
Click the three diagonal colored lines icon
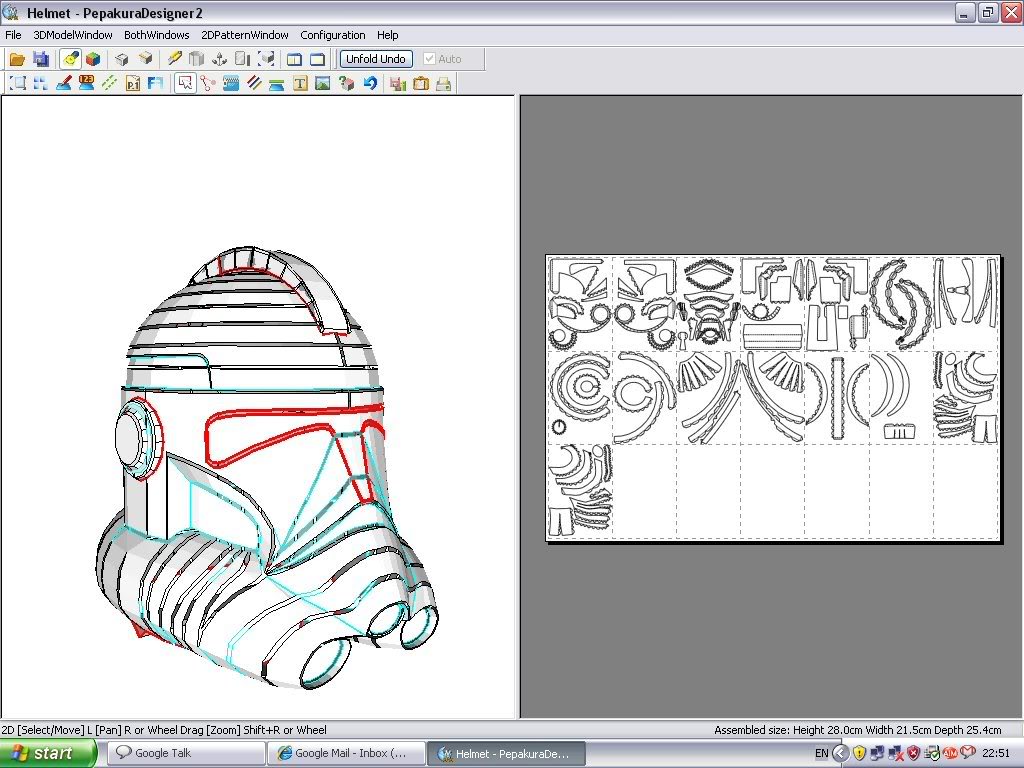[254, 84]
